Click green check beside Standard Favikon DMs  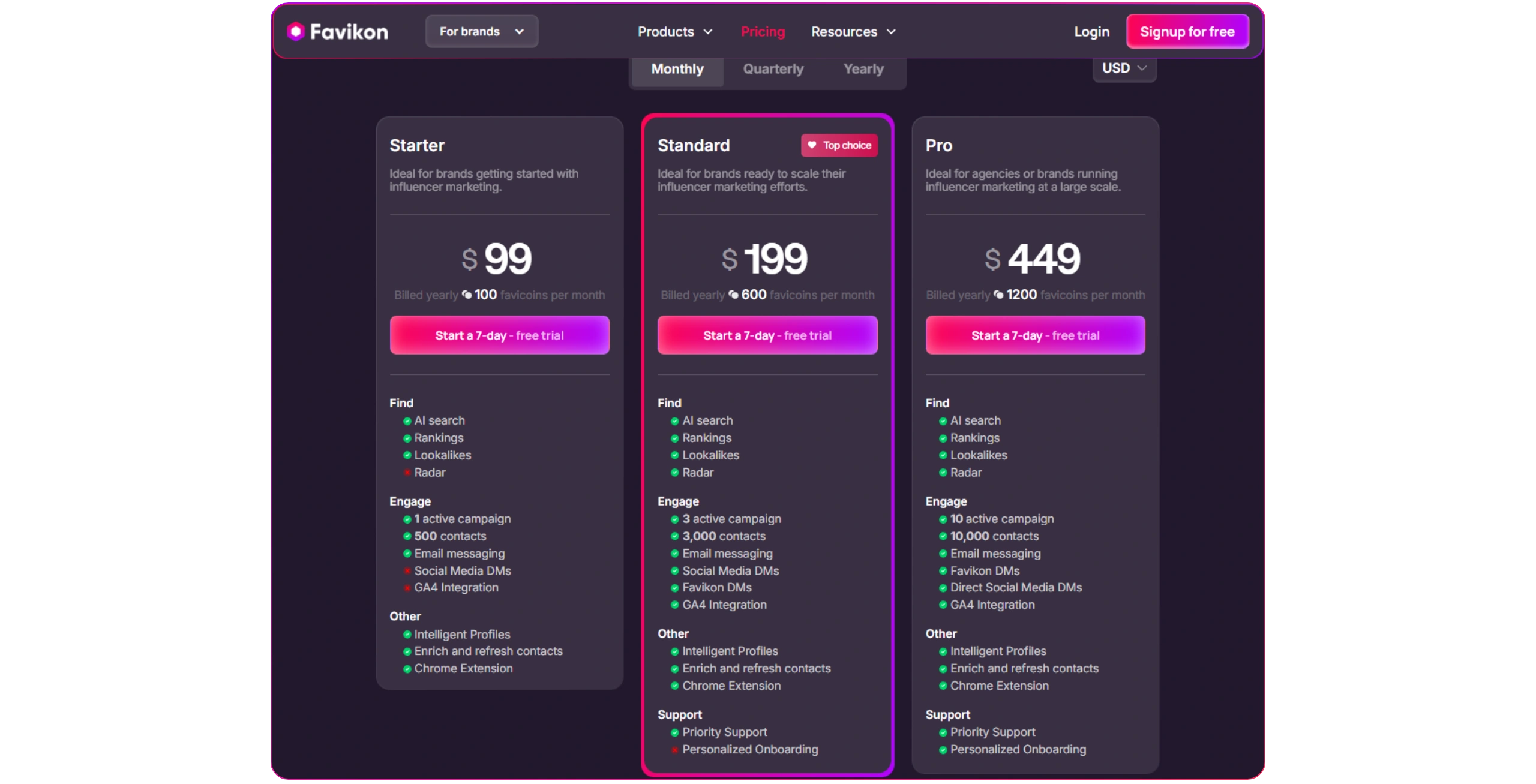tap(674, 588)
